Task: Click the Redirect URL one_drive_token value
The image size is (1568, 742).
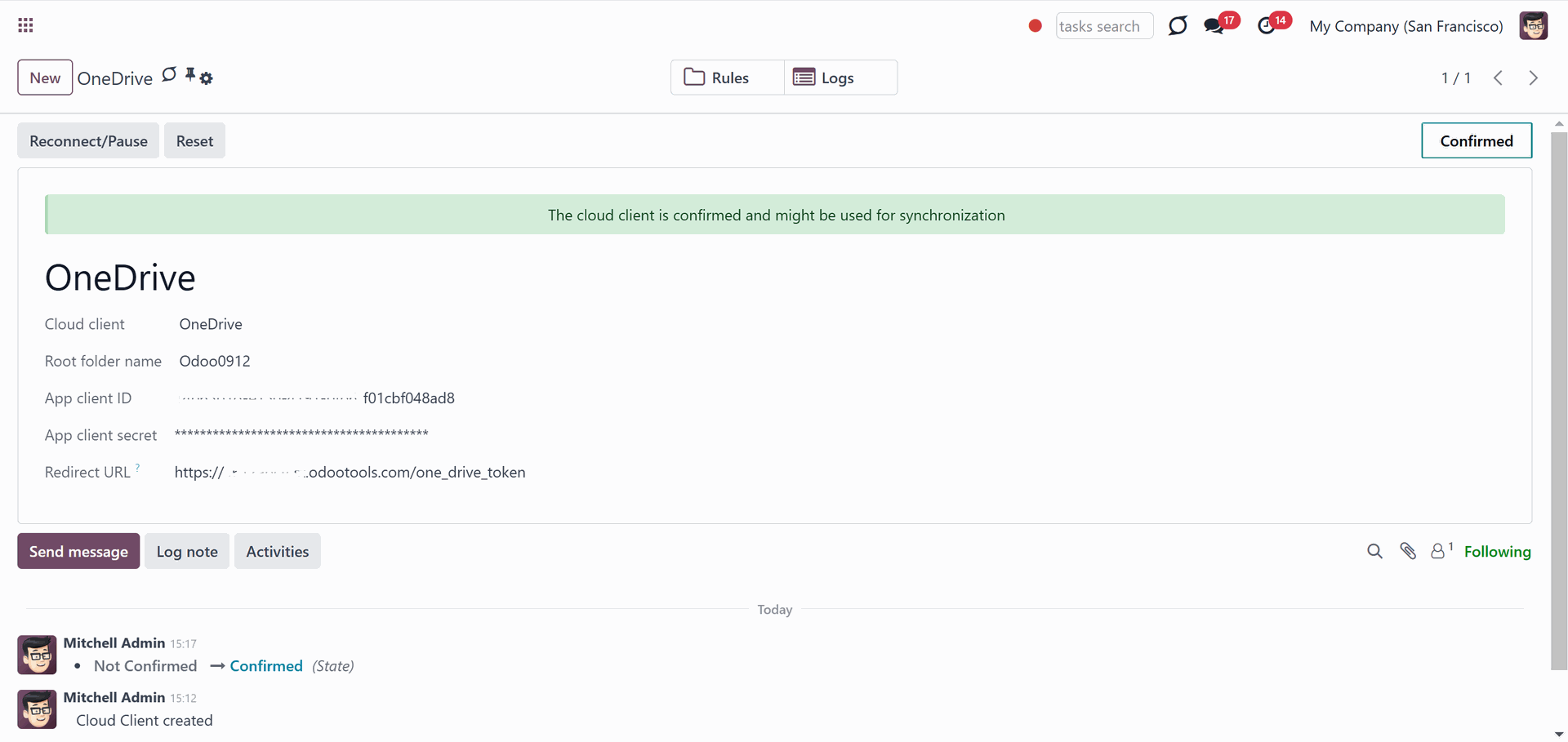Action: 350,472
